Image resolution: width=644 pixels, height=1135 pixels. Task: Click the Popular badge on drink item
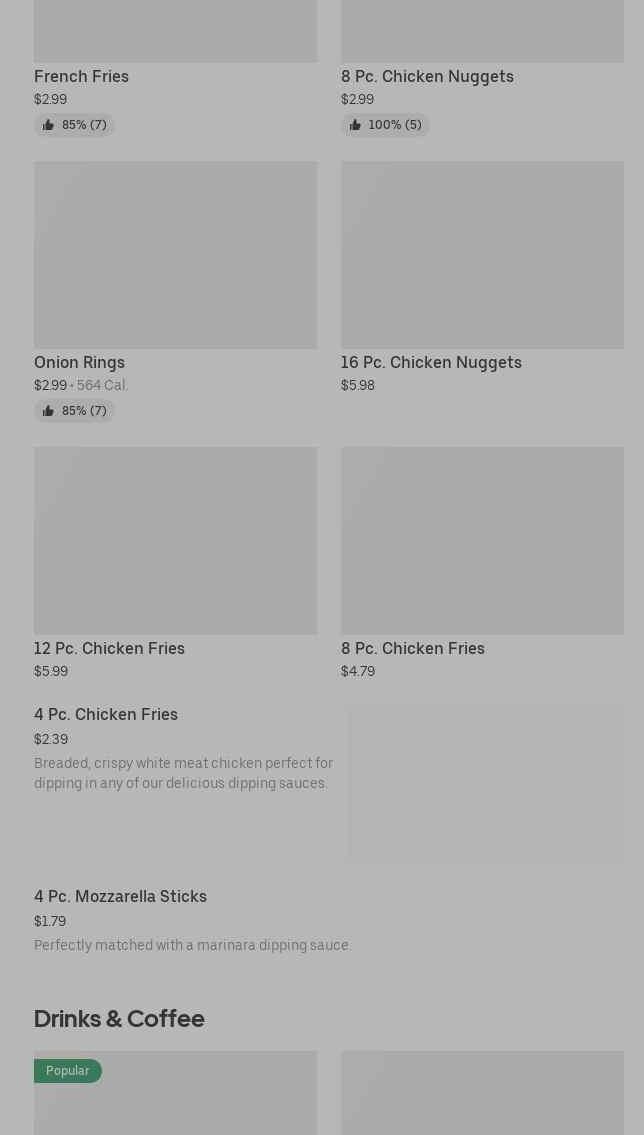(x=67, y=1071)
